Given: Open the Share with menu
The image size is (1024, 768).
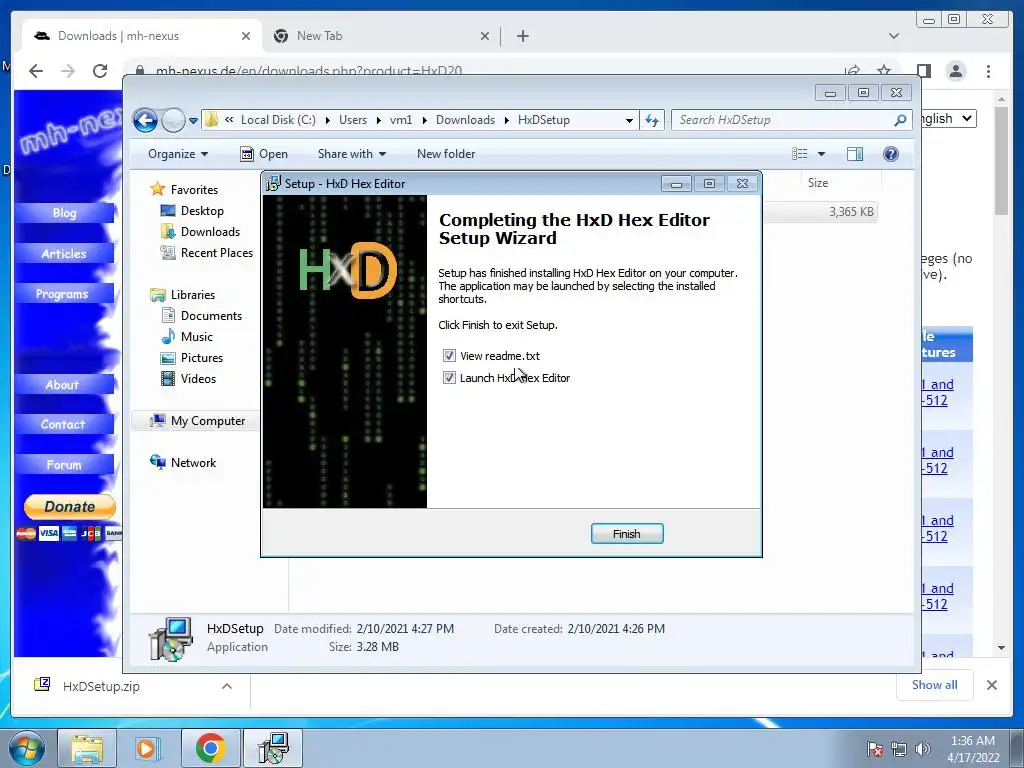Looking at the screenshot, I should point(351,154).
